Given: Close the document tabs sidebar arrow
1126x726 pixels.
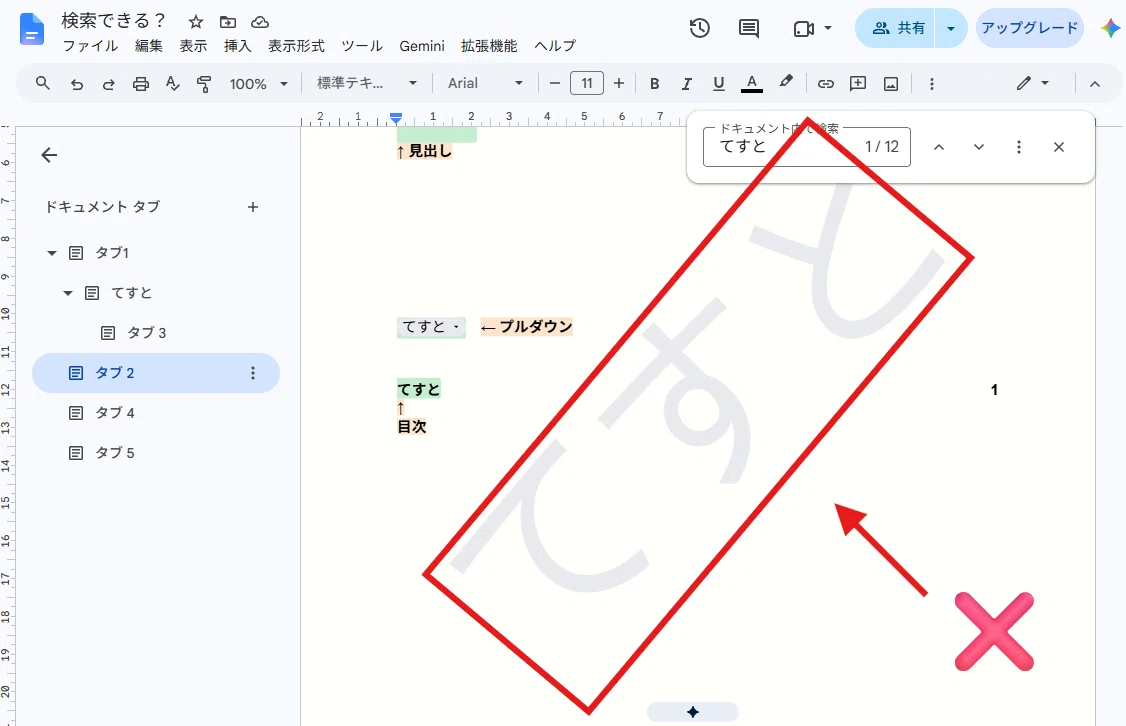Looking at the screenshot, I should coord(49,154).
